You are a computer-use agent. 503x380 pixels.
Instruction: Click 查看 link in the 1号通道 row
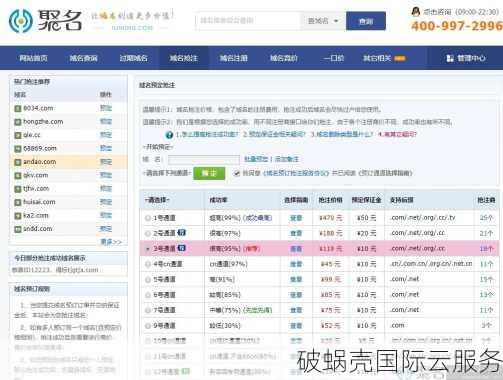(x=296, y=218)
